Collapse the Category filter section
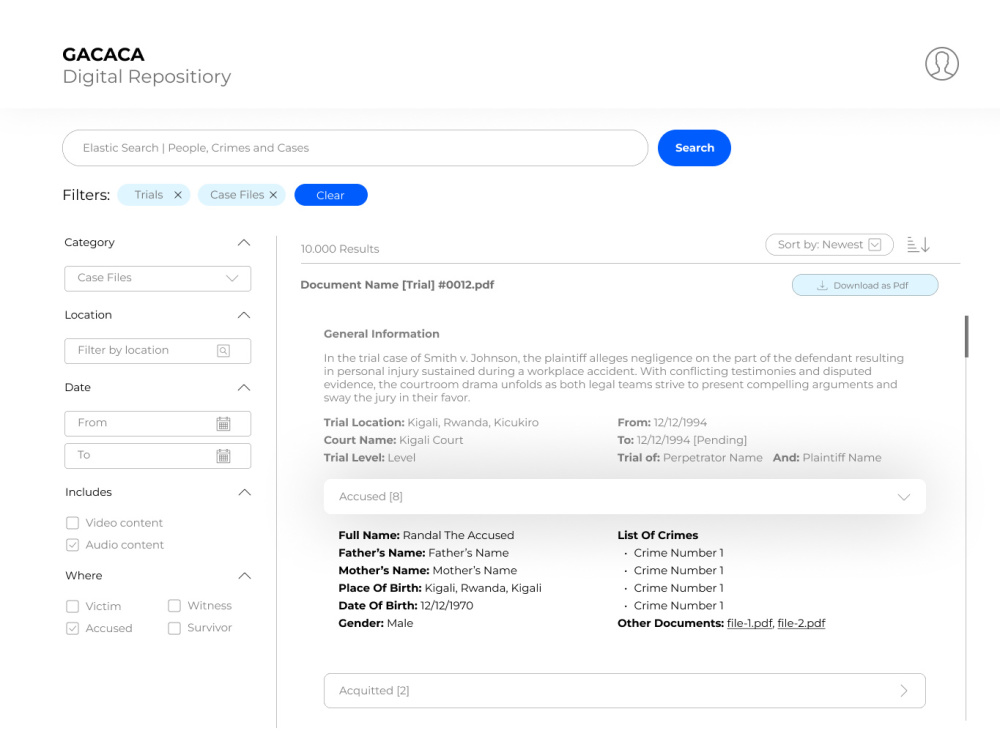 (x=244, y=242)
